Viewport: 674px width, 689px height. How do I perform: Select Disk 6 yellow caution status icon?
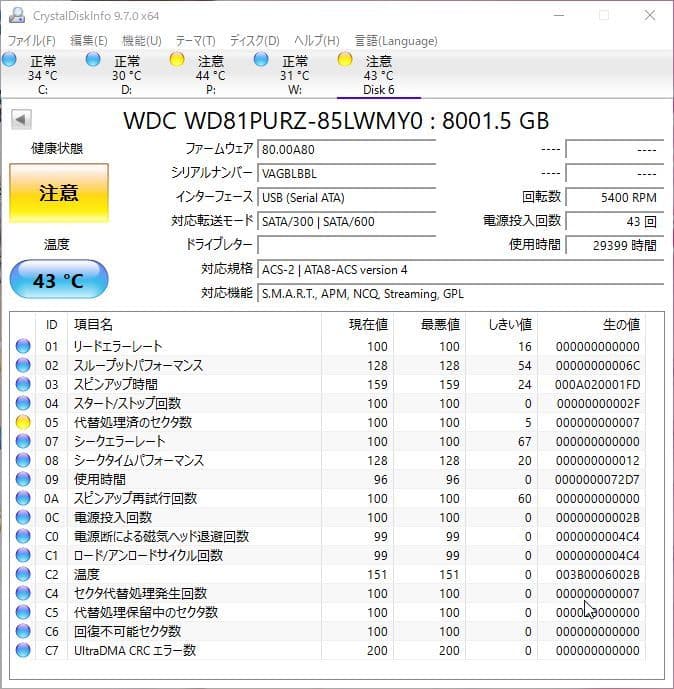click(x=345, y=59)
